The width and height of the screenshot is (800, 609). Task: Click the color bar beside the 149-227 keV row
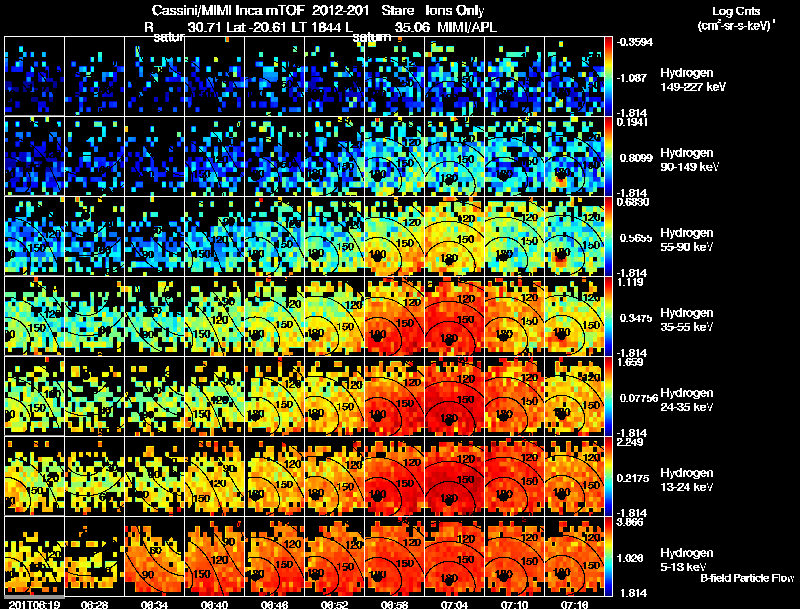click(608, 76)
